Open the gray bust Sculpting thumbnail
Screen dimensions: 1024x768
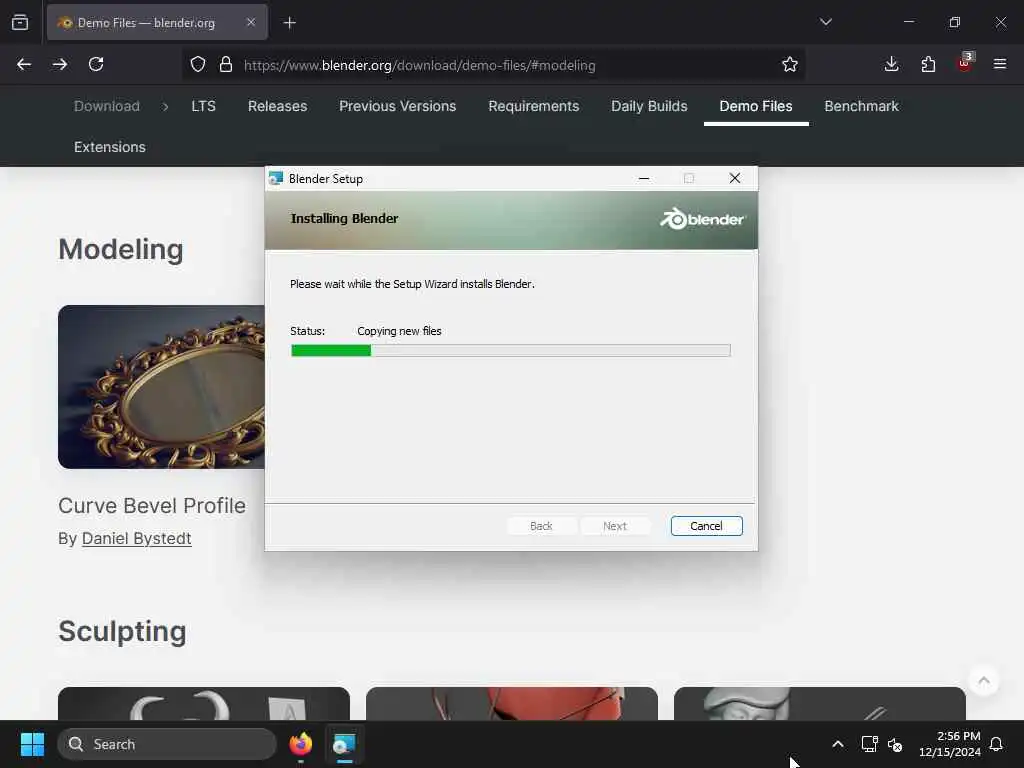820,703
